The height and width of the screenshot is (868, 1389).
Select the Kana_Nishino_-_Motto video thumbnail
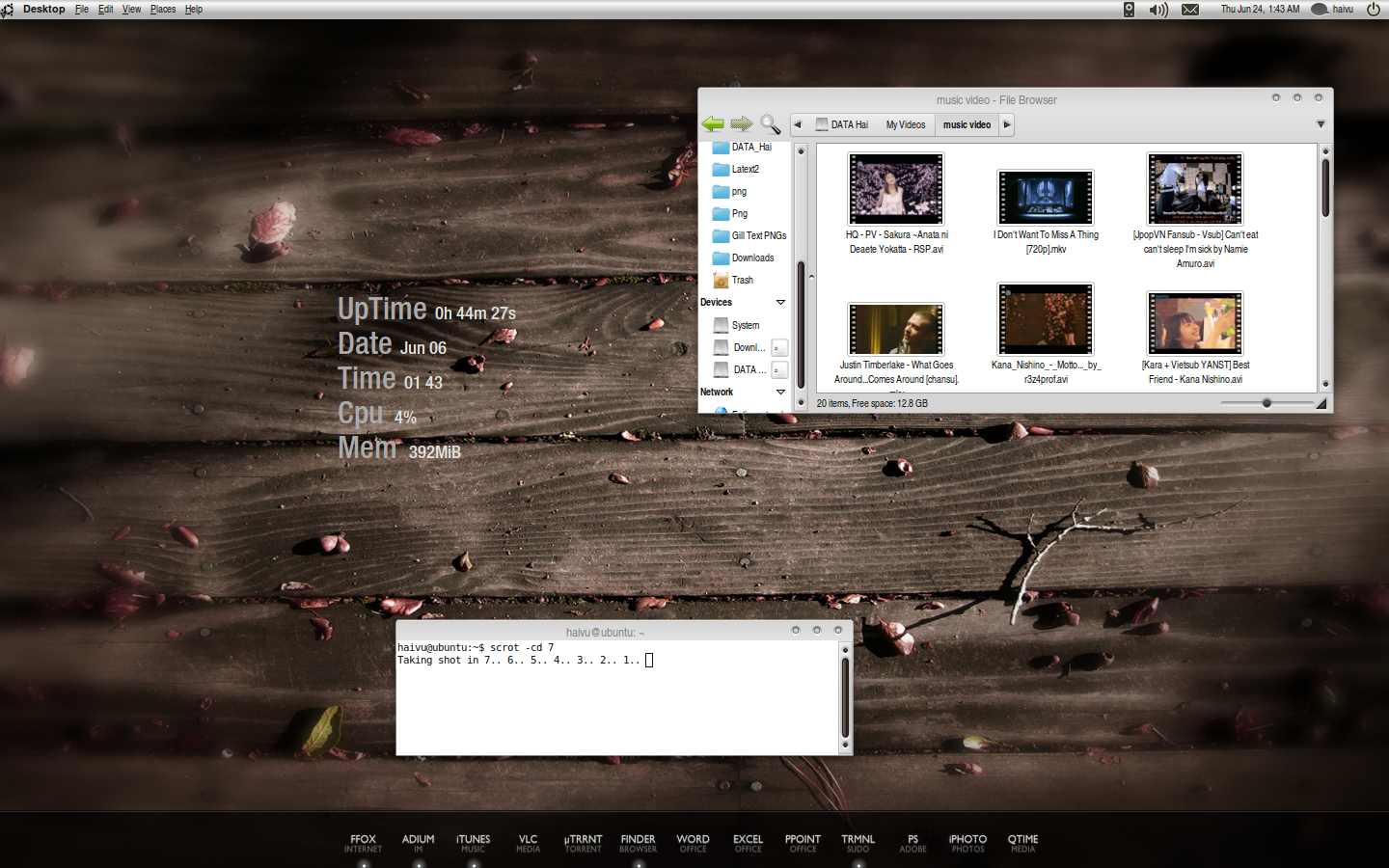pyautogui.click(x=1046, y=319)
